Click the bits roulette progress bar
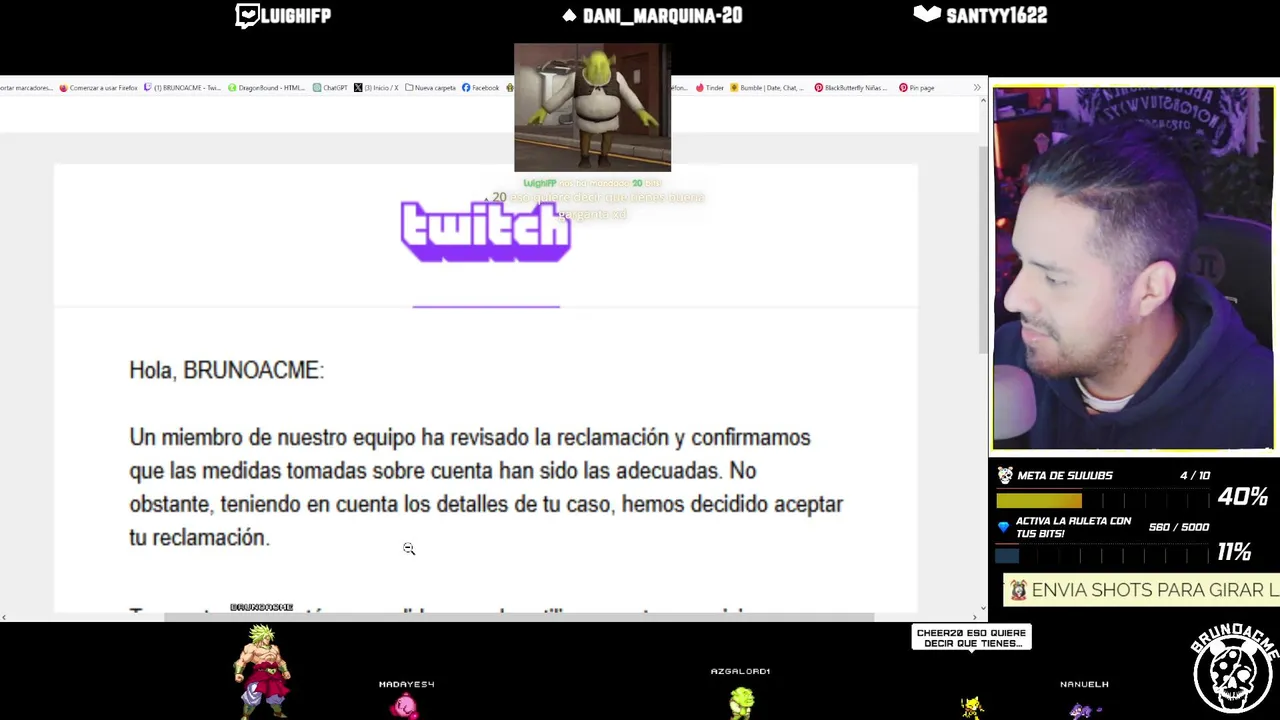Viewport: 1280px width, 720px height. [x=1101, y=556]
